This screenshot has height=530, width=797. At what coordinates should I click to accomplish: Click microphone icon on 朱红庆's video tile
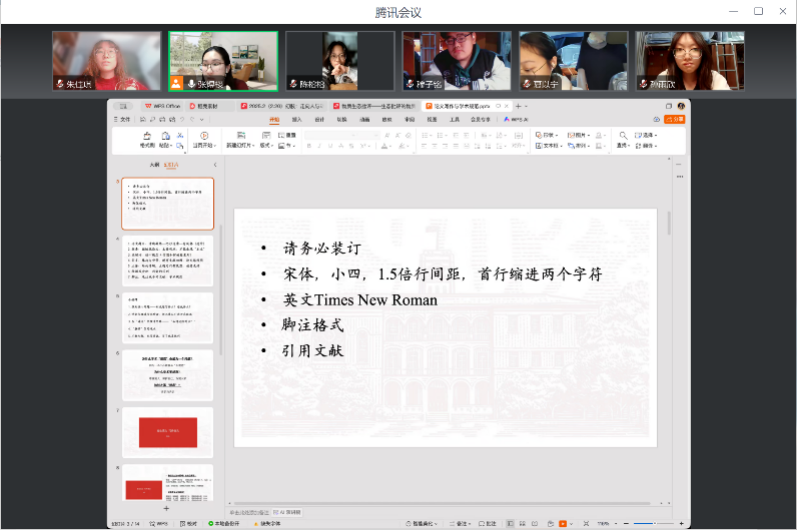point(60,84)
